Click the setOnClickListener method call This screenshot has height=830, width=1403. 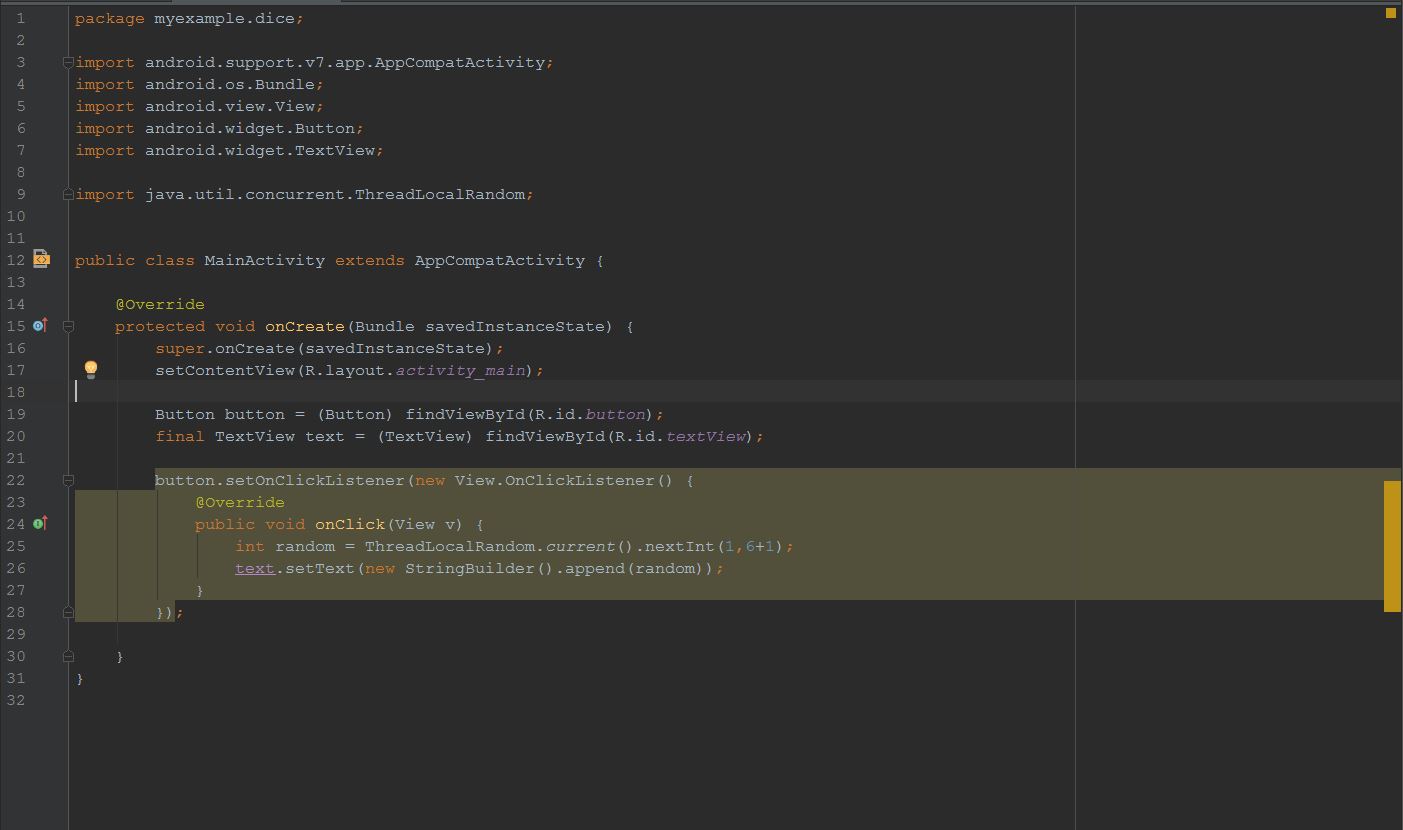[315, 480]
